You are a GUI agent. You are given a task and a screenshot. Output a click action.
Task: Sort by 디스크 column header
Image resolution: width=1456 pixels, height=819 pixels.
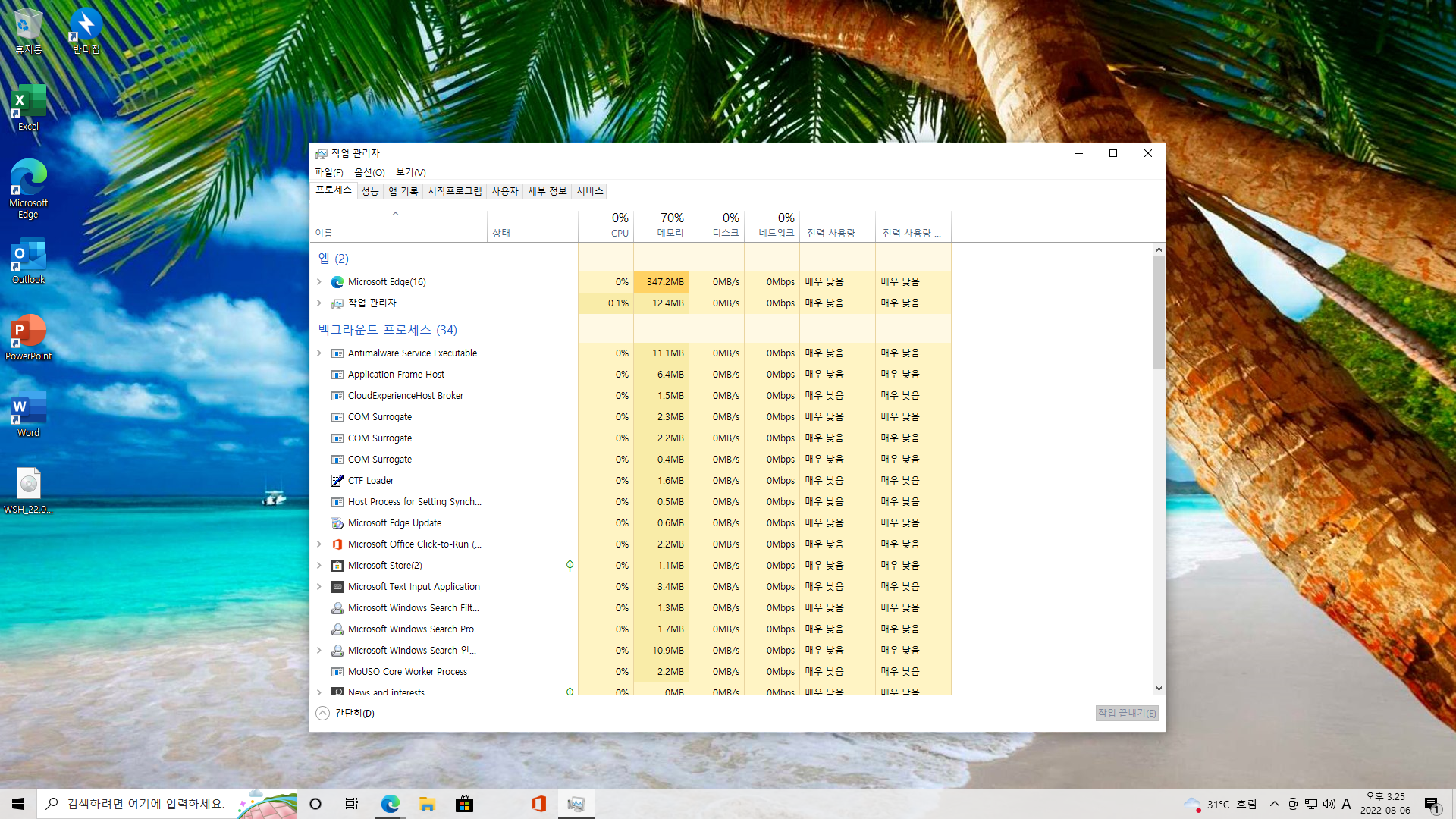click(x=717, y=224)
